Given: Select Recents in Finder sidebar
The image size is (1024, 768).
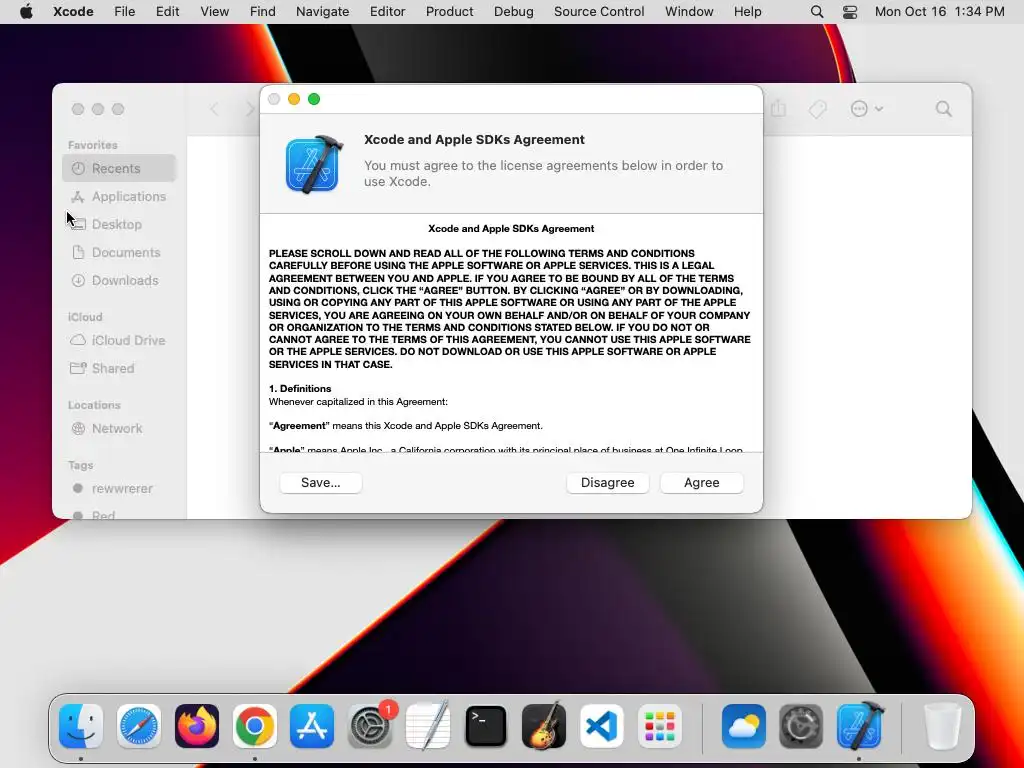Looking at the screenshot, I should pos(120,168).
